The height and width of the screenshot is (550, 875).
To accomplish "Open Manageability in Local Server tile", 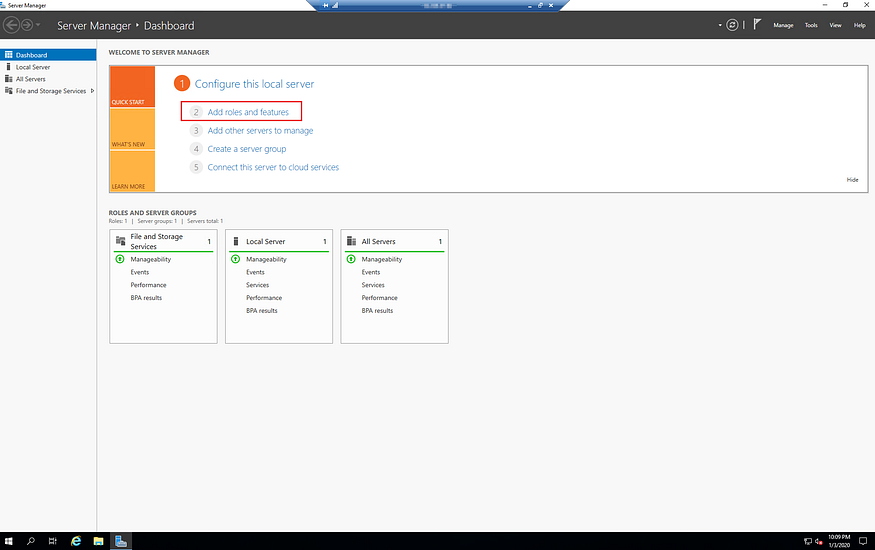I will pyautogui.click(x=266, y=259).
